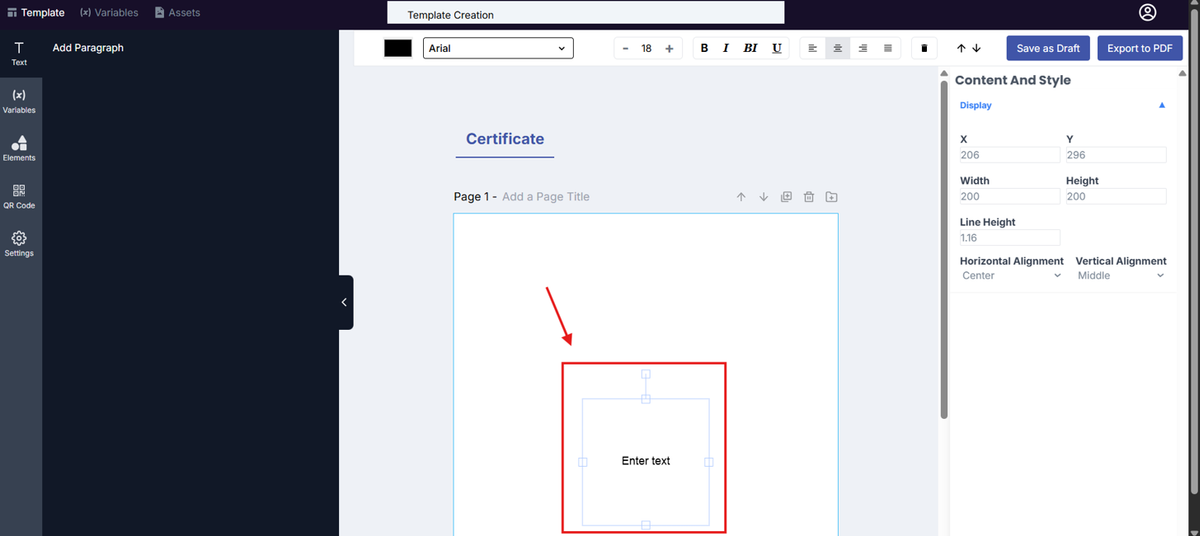This screenshot has height=536, width=1200.
Task: Toggle bold-italic formatting
Action: [751, 48]
